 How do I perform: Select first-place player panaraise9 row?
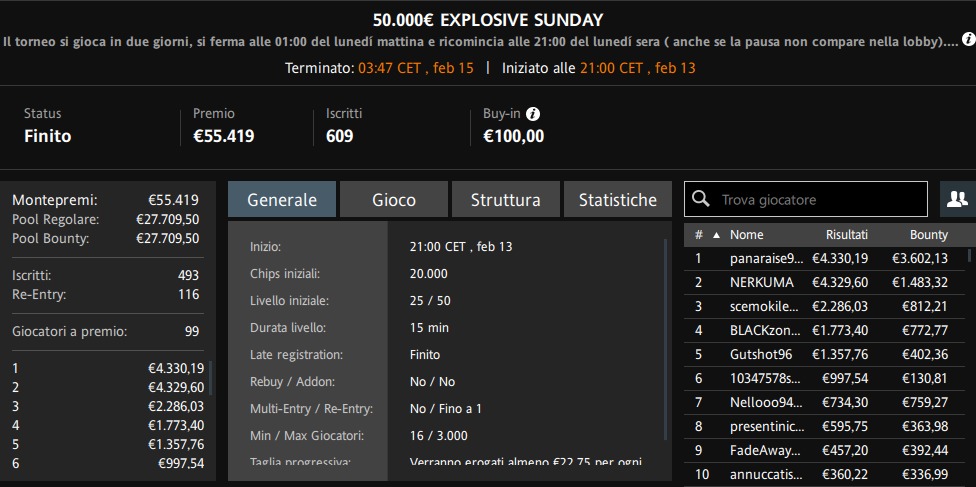tap(830, 258)
